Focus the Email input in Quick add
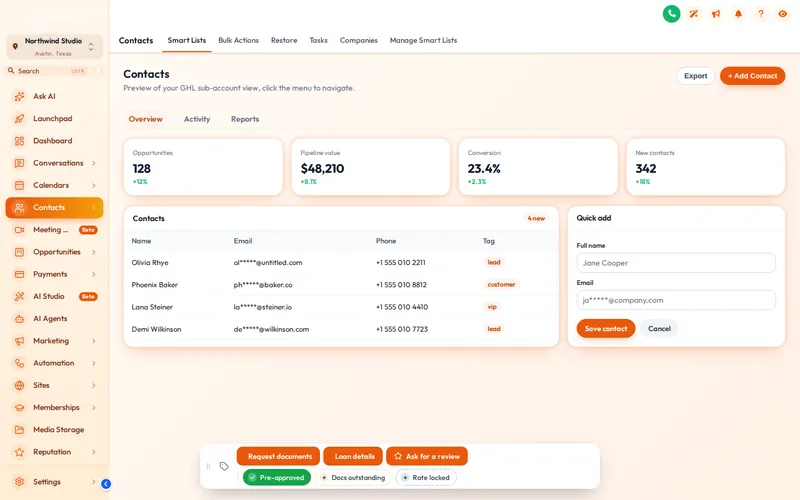This screenshot has width=800, height=500. coord(676,300)
